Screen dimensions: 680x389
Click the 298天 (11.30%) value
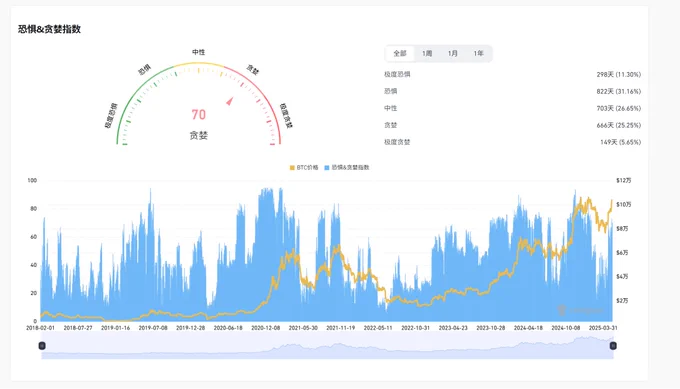[618, 74]
